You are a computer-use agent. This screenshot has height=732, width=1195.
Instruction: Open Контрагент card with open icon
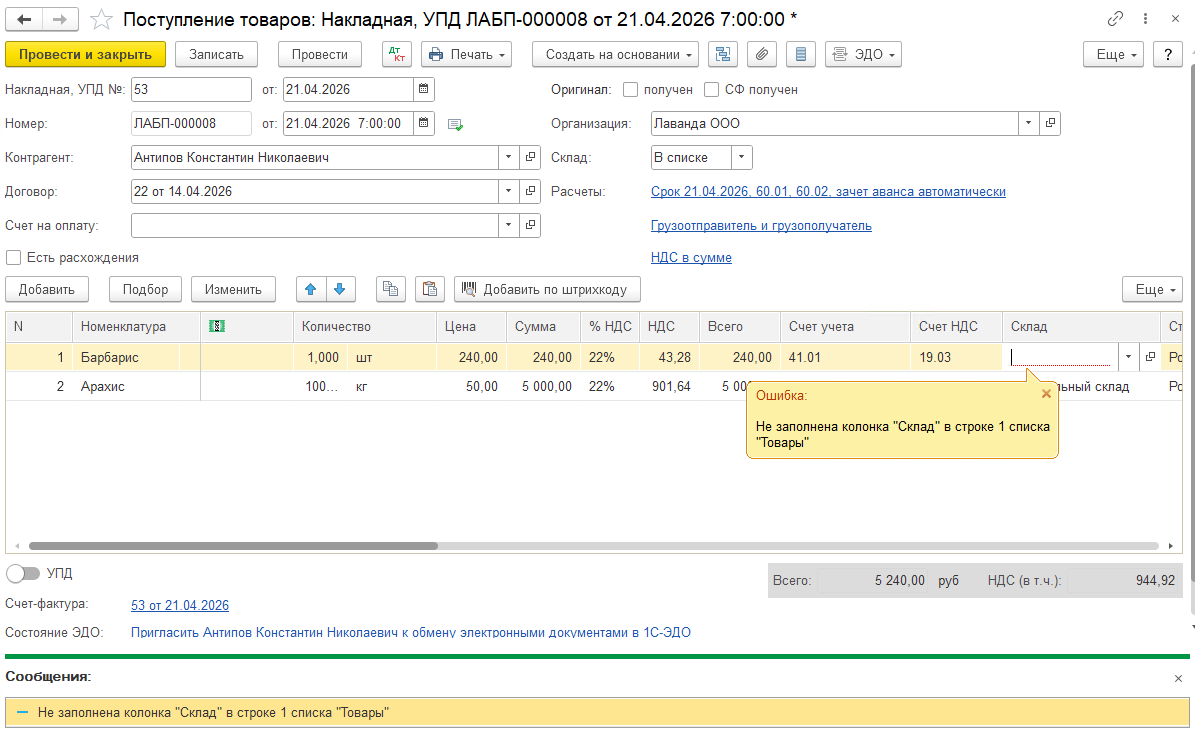530,157
